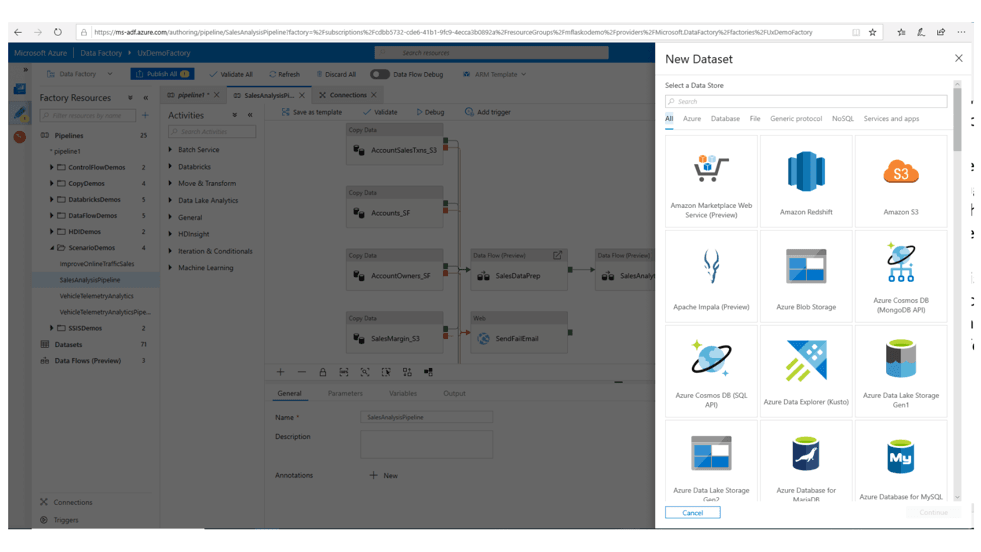The height and width of the screenshot is (552, 981).
Task: Click the browser refresh icon
Action: (x=58, y=32)
